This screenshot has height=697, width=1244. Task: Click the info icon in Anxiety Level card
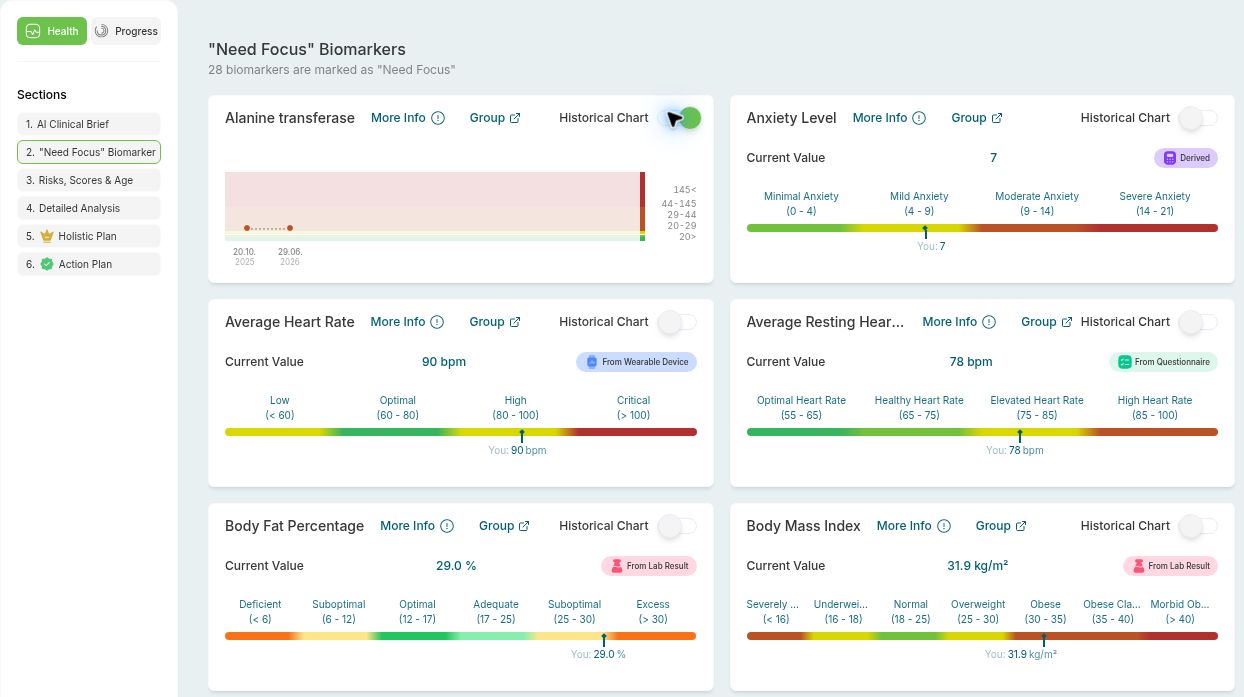(919, 118)
